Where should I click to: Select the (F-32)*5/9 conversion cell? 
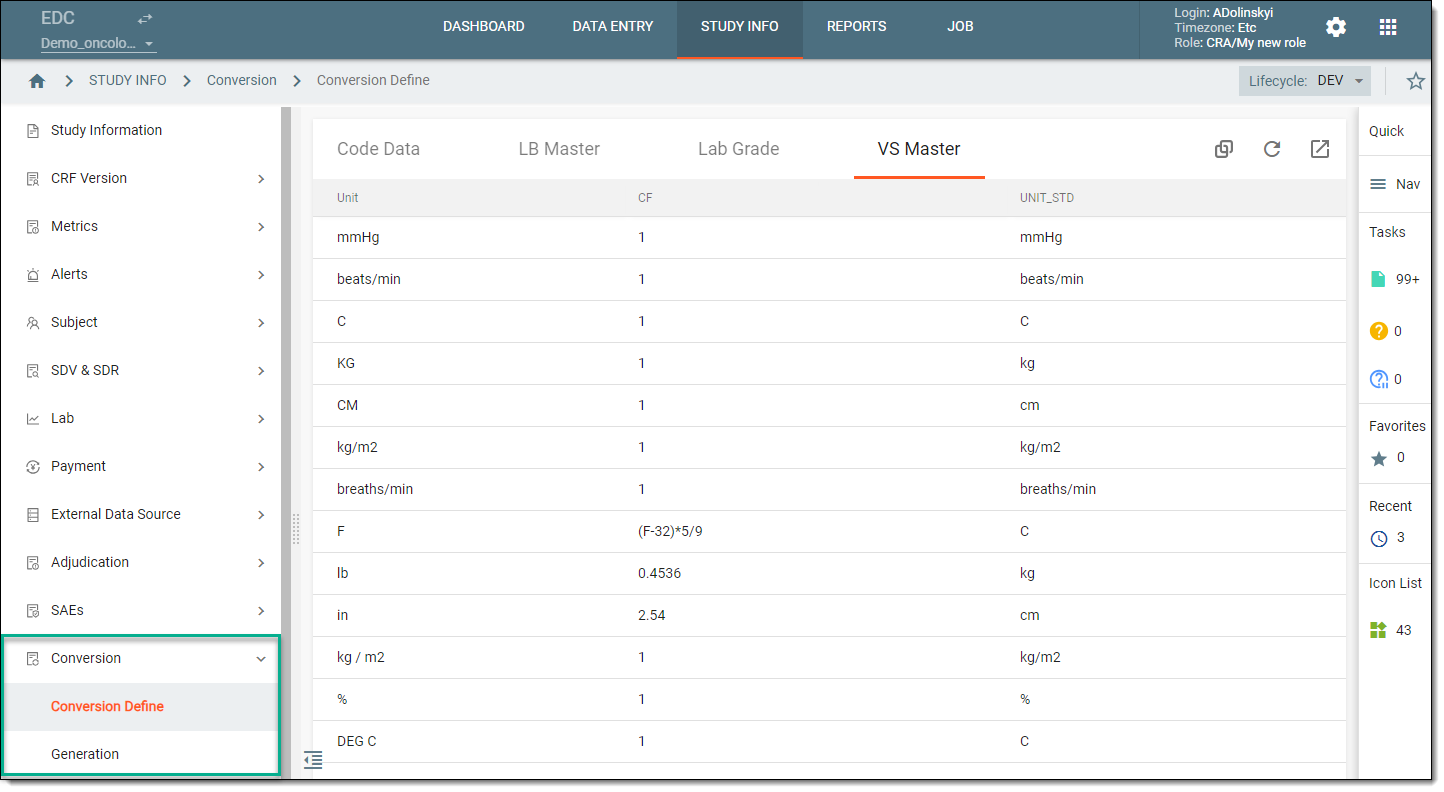click(670, 532)
